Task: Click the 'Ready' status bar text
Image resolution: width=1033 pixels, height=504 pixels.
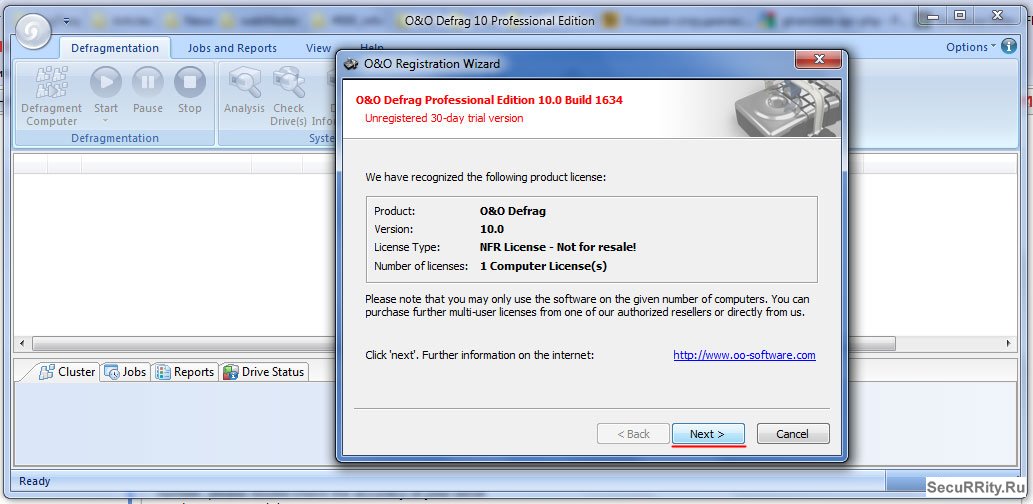Action: (x=34, y=481)
